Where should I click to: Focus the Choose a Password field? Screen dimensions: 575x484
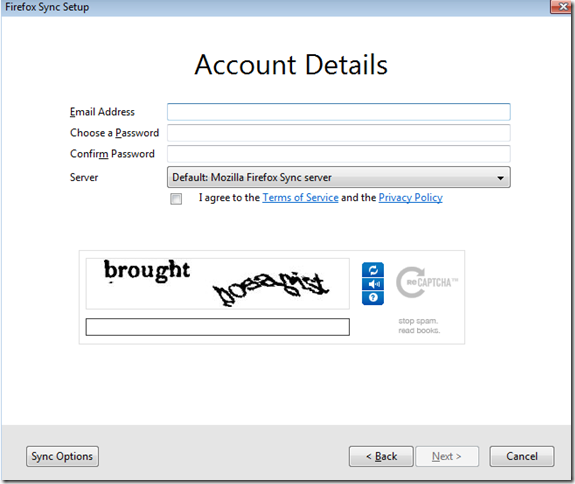pyautogui.click(x=338, y=133)
